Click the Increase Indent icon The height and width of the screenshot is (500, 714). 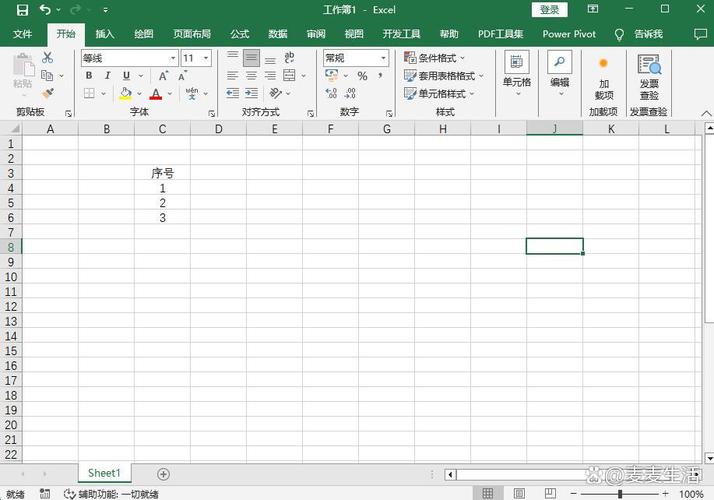(251, 93)
